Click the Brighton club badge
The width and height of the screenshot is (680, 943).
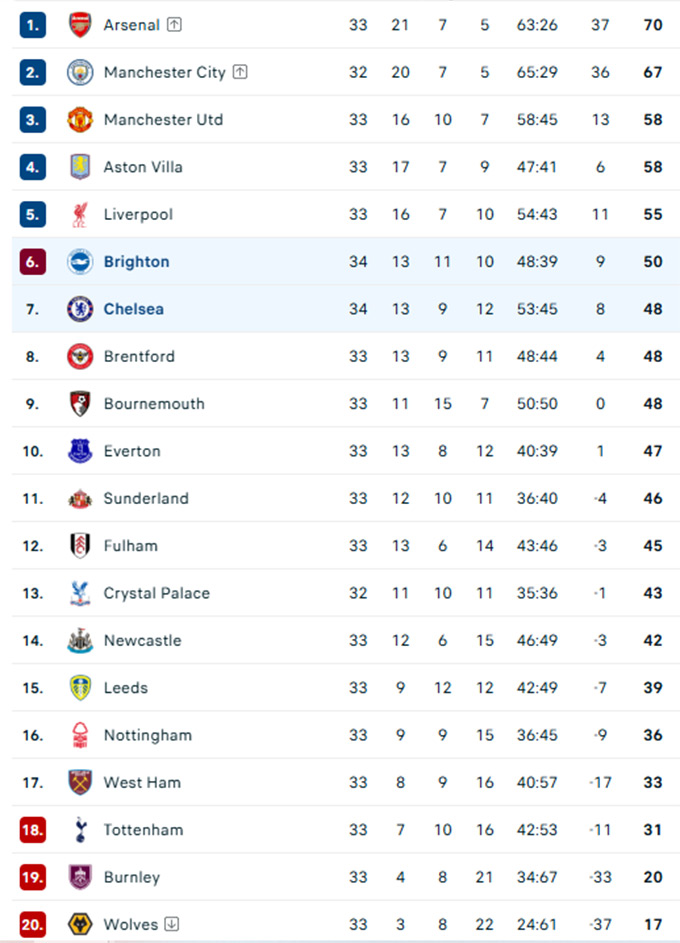click(80, 262)
